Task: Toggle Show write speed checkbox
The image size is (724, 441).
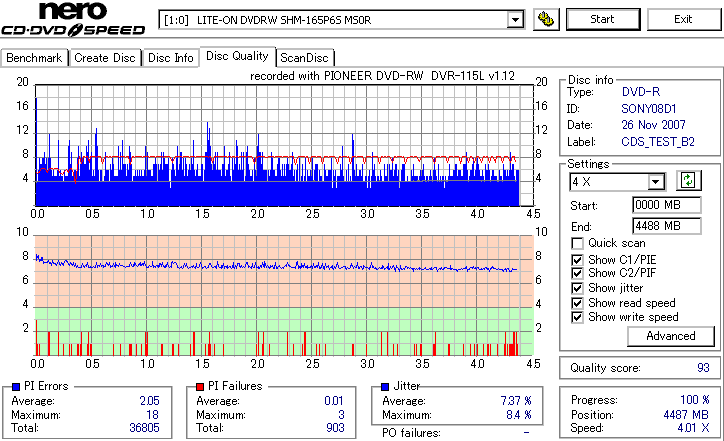Action: [x=577, y=317]
